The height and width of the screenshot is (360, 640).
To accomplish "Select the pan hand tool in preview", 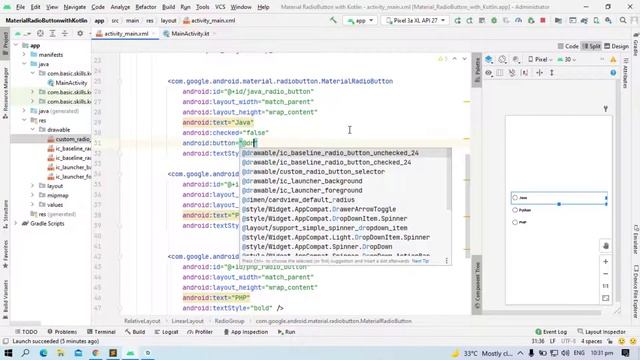I will [x=606, y=246].
